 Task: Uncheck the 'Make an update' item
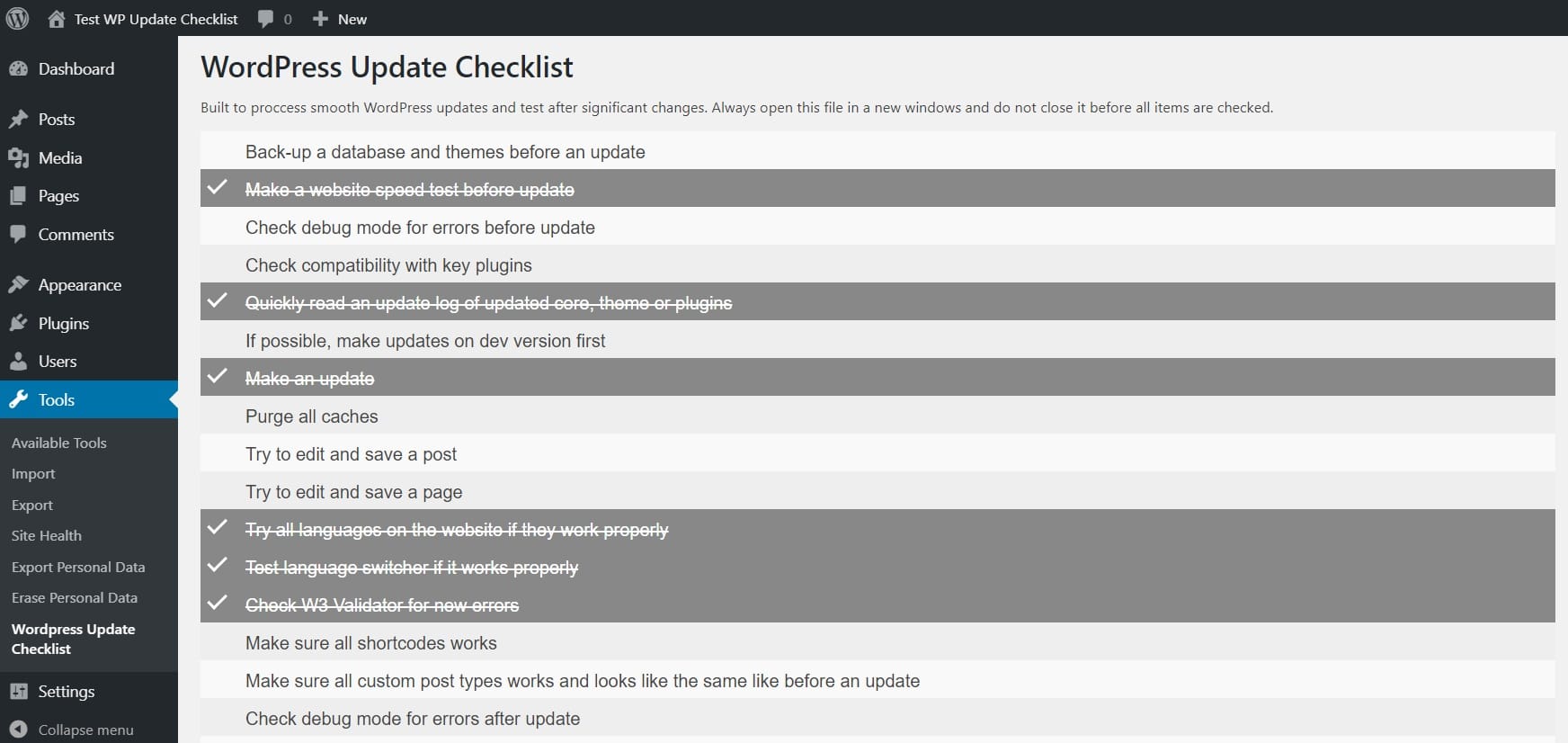coord(878,378)
